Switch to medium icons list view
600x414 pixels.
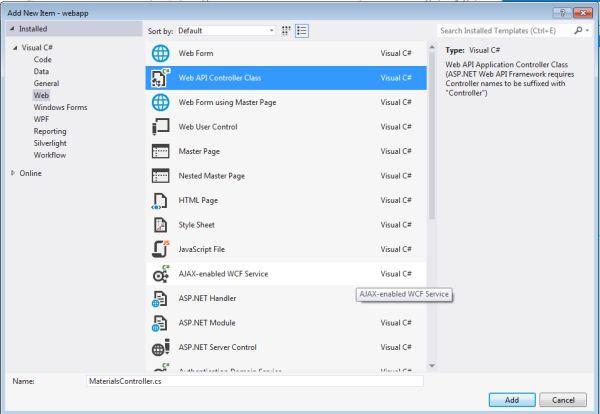(302, 31)
